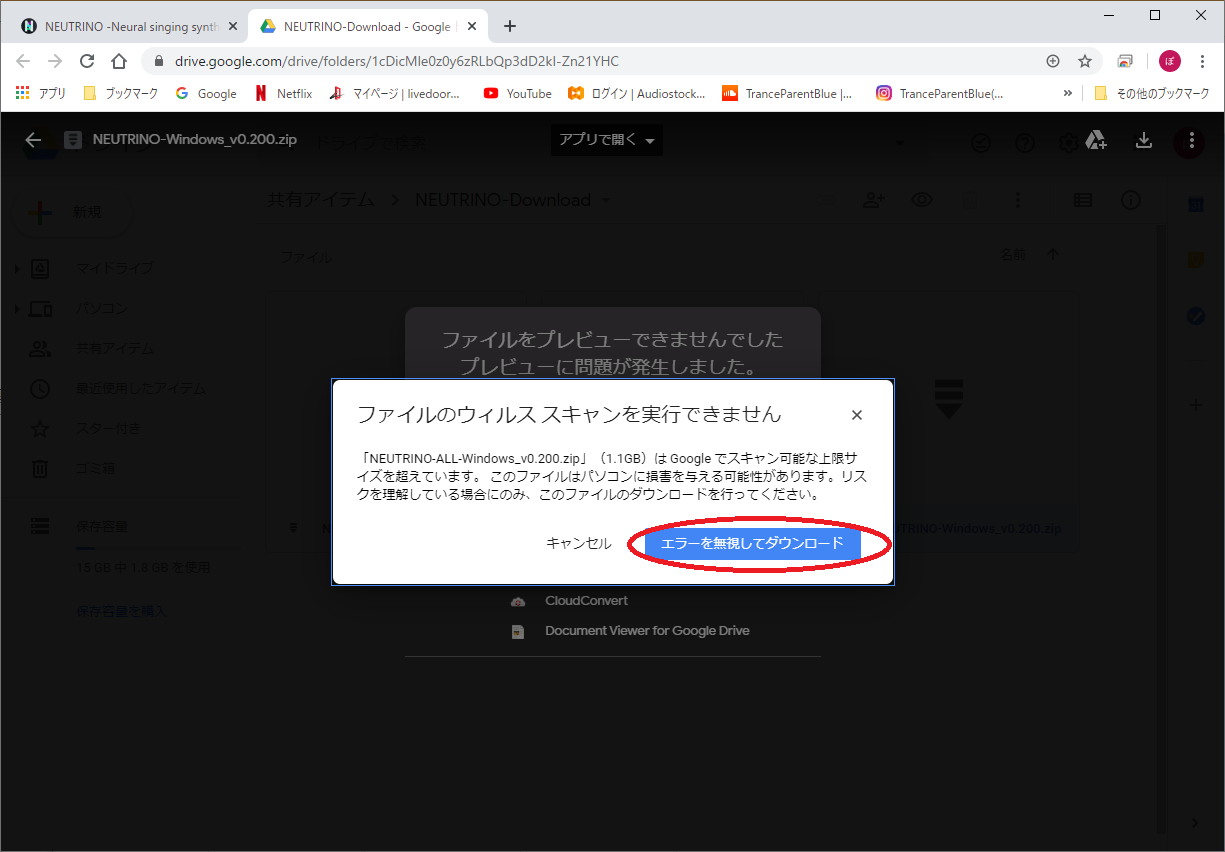Open the Drive help question-mark icon
The image size is (1225, 852).
pos(1025,143)
